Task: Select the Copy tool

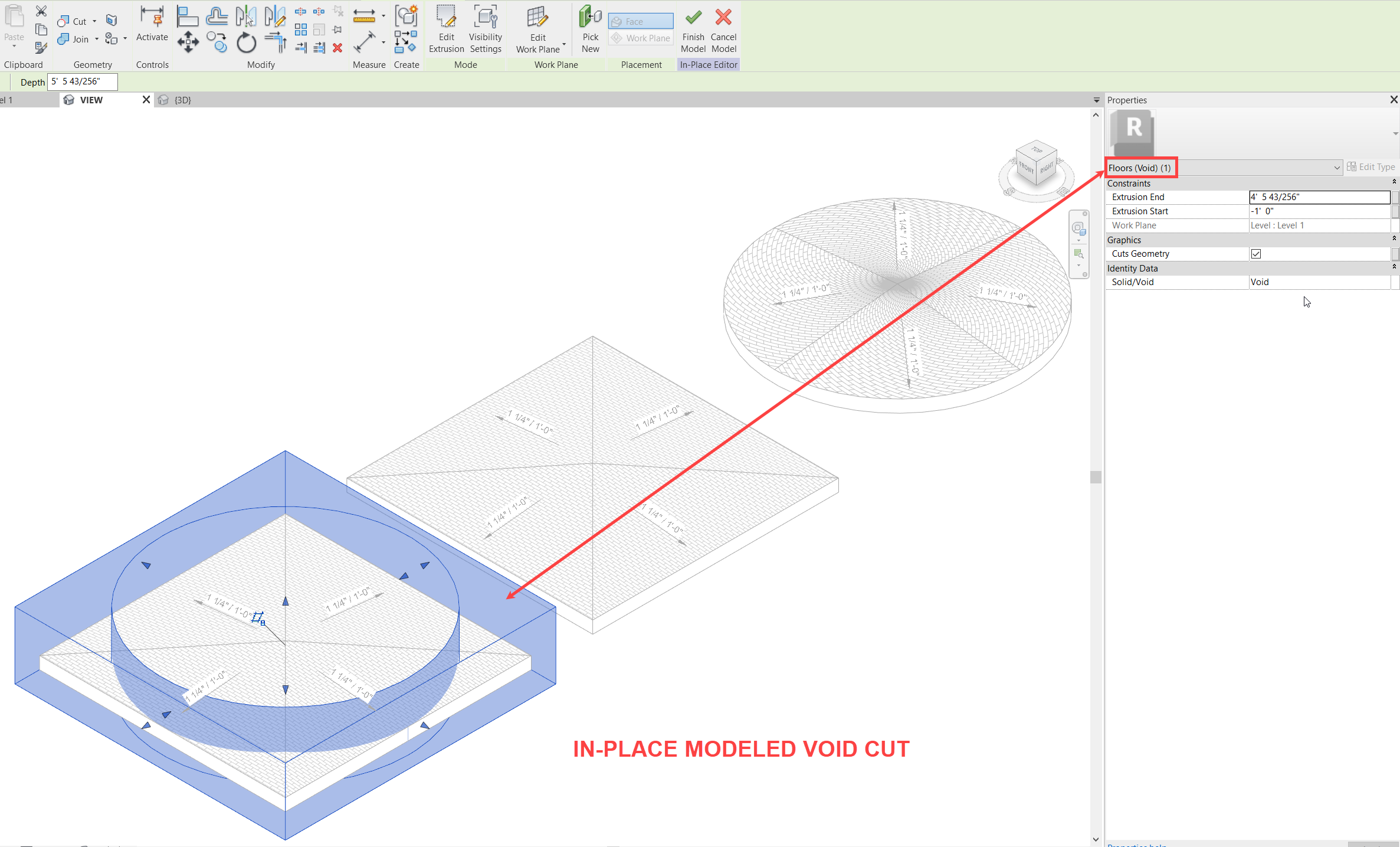Action: pyautogui.click(x=217, y=42)
